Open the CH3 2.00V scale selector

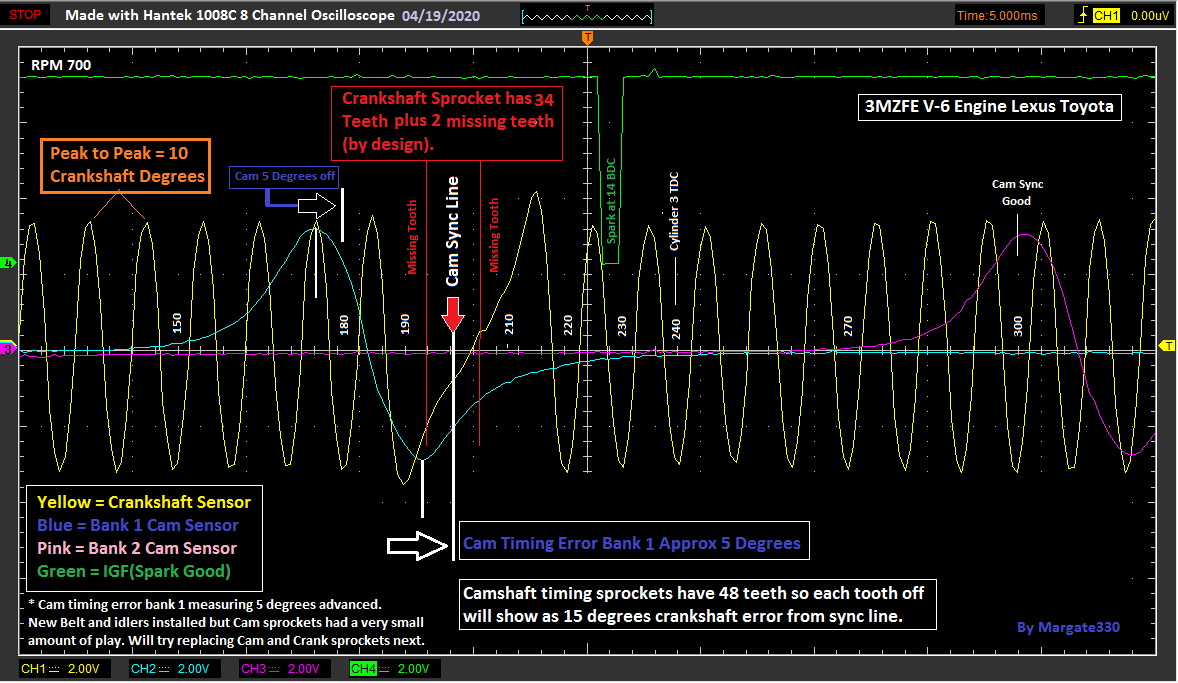pos(305,668)
